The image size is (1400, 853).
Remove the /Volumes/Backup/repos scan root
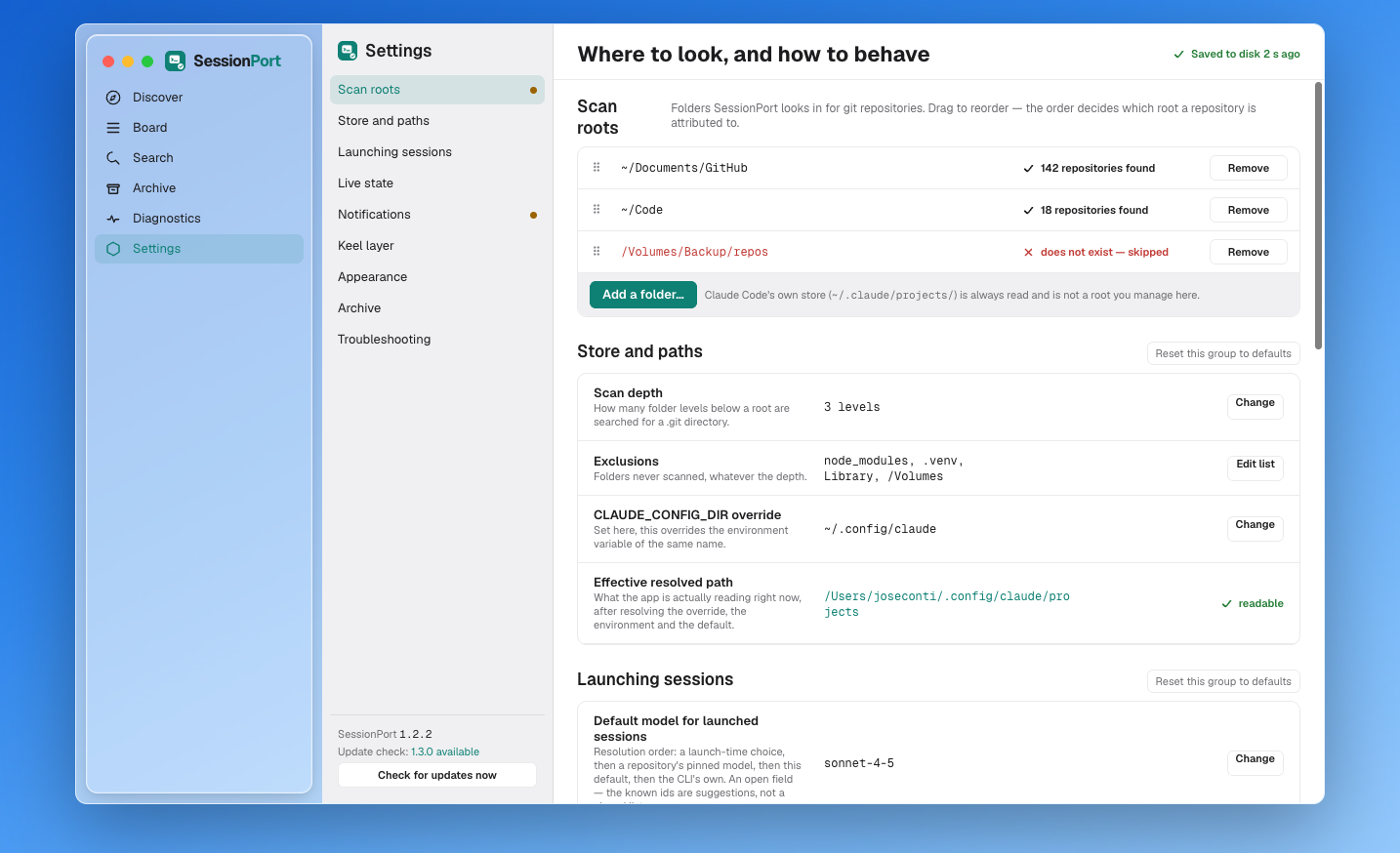pos(1249,252)
